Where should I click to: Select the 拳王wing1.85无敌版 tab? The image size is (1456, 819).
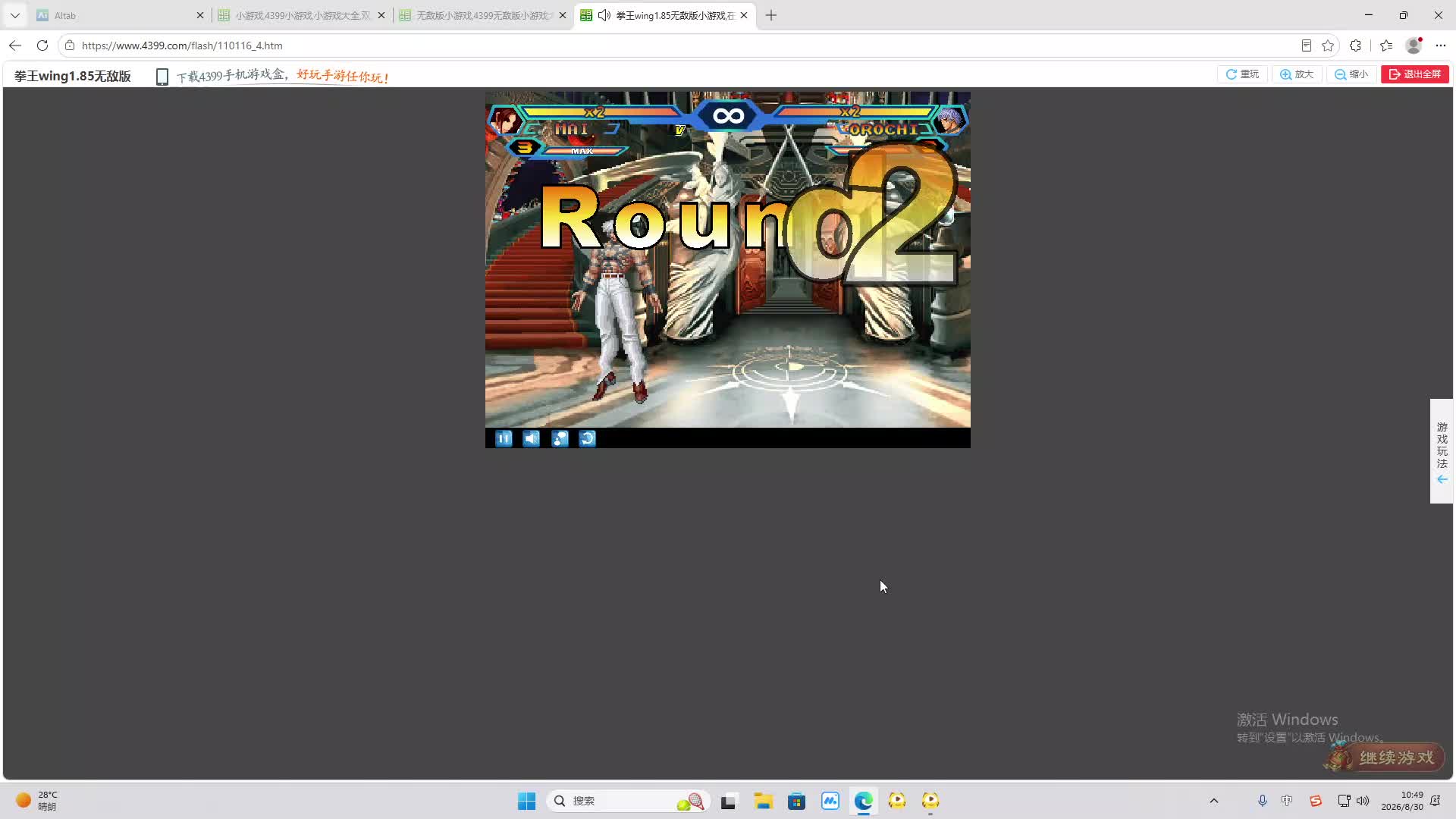tap(665, 15)
